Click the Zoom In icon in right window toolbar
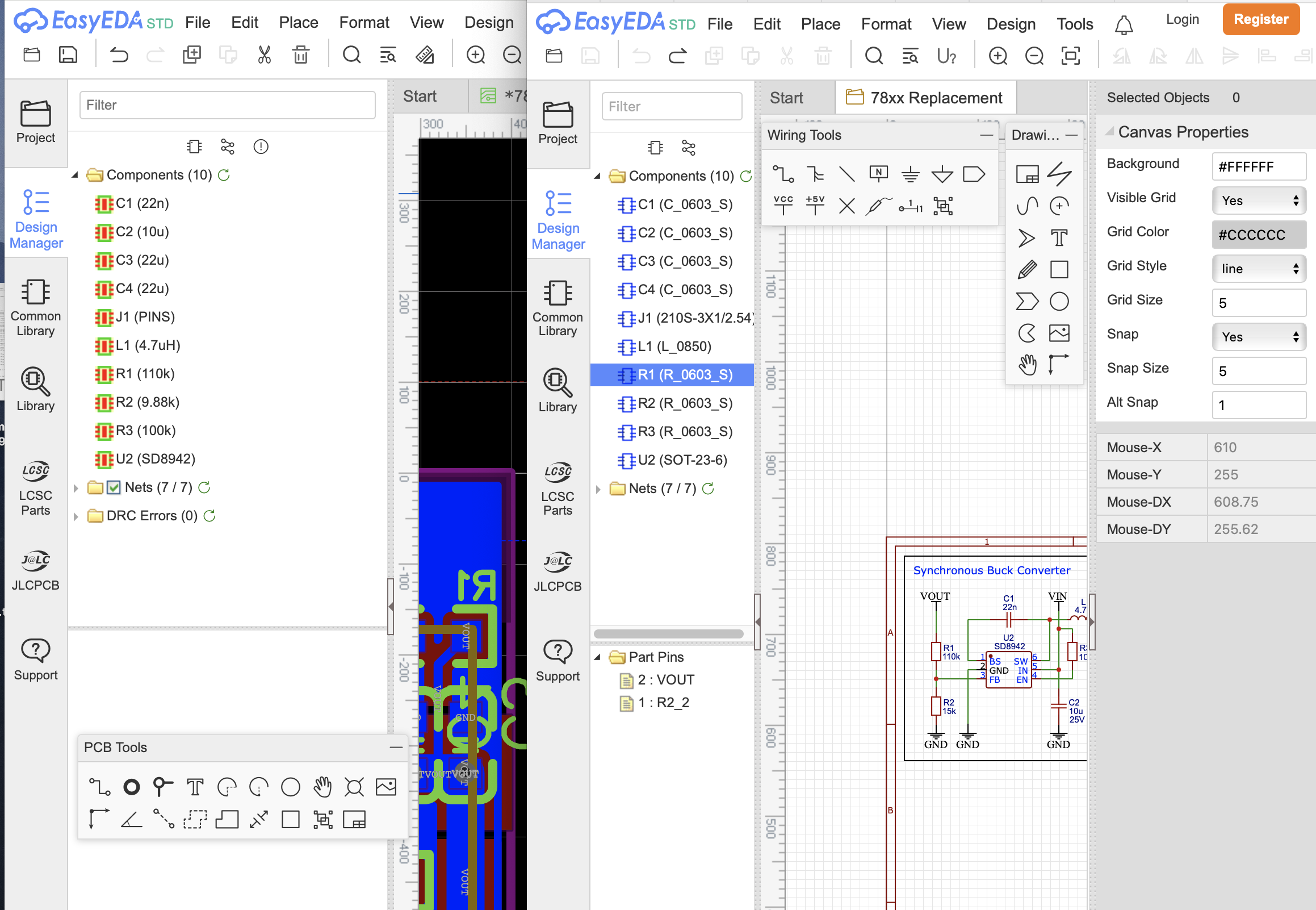 (998, 56)
